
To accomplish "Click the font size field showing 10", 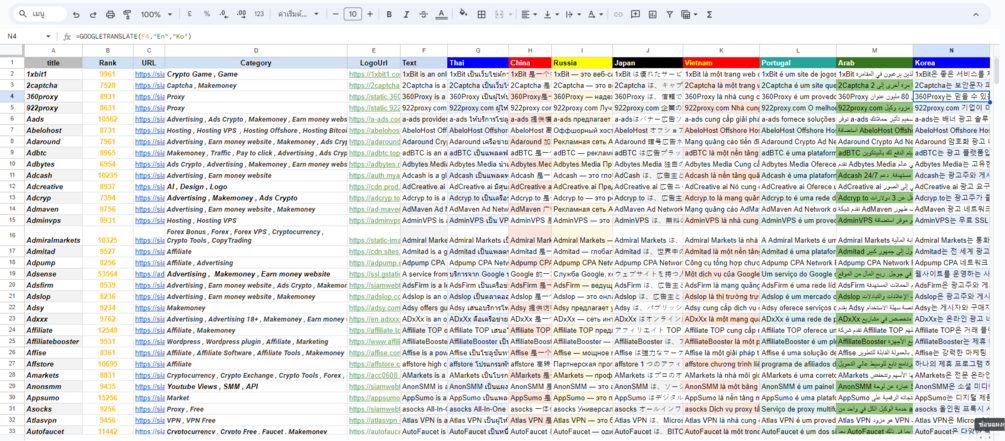I will (x=353, y=14).
